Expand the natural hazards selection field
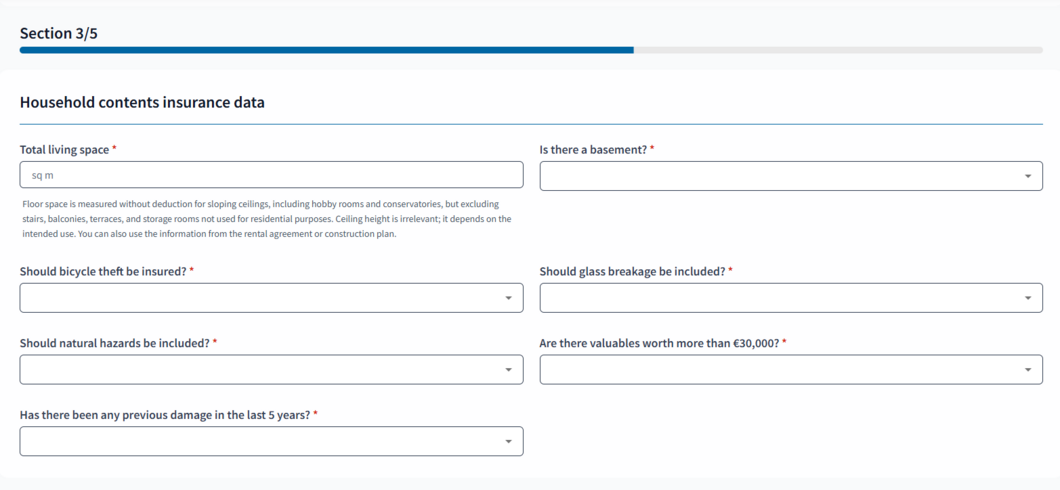 coord(260,370)
